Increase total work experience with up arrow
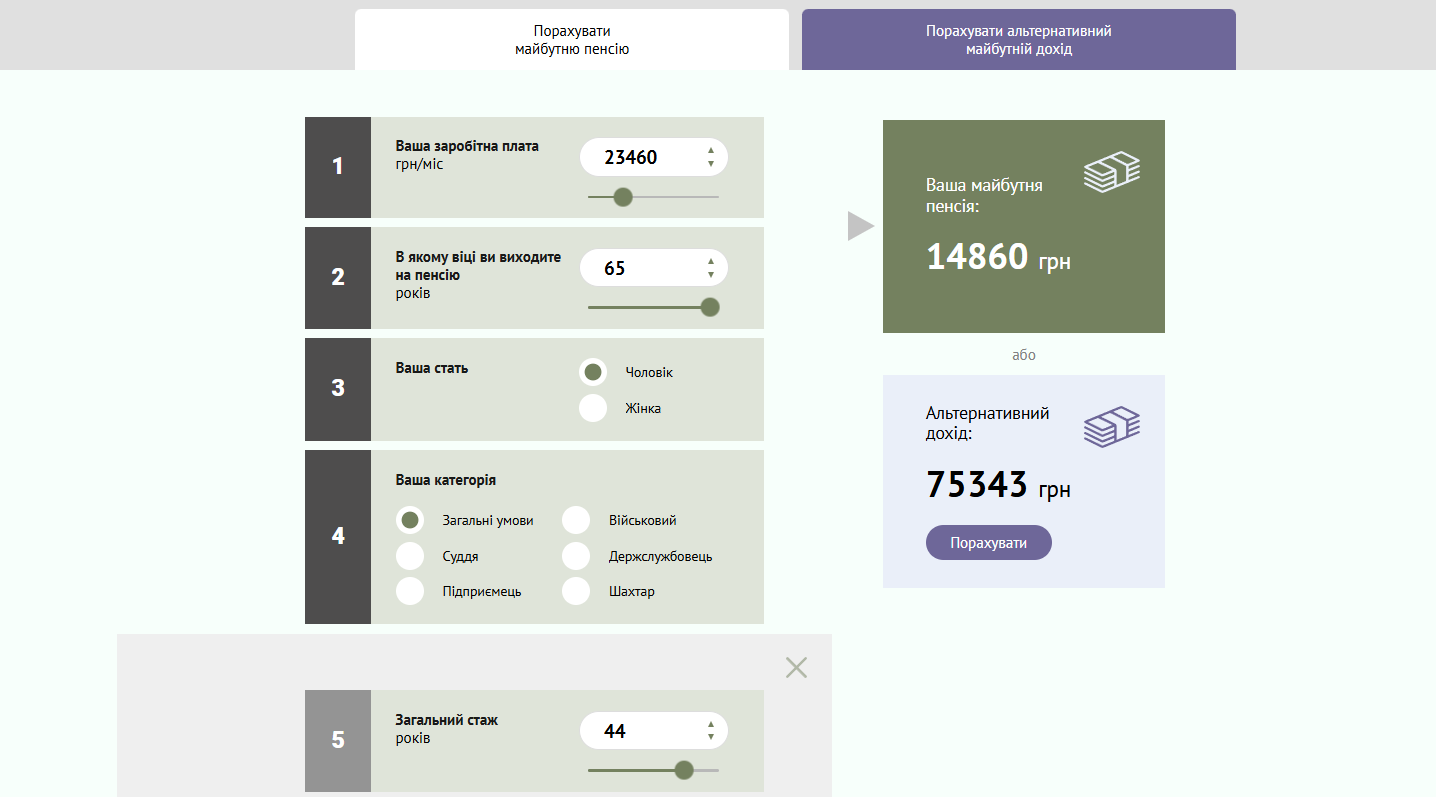 pos(710,724)
